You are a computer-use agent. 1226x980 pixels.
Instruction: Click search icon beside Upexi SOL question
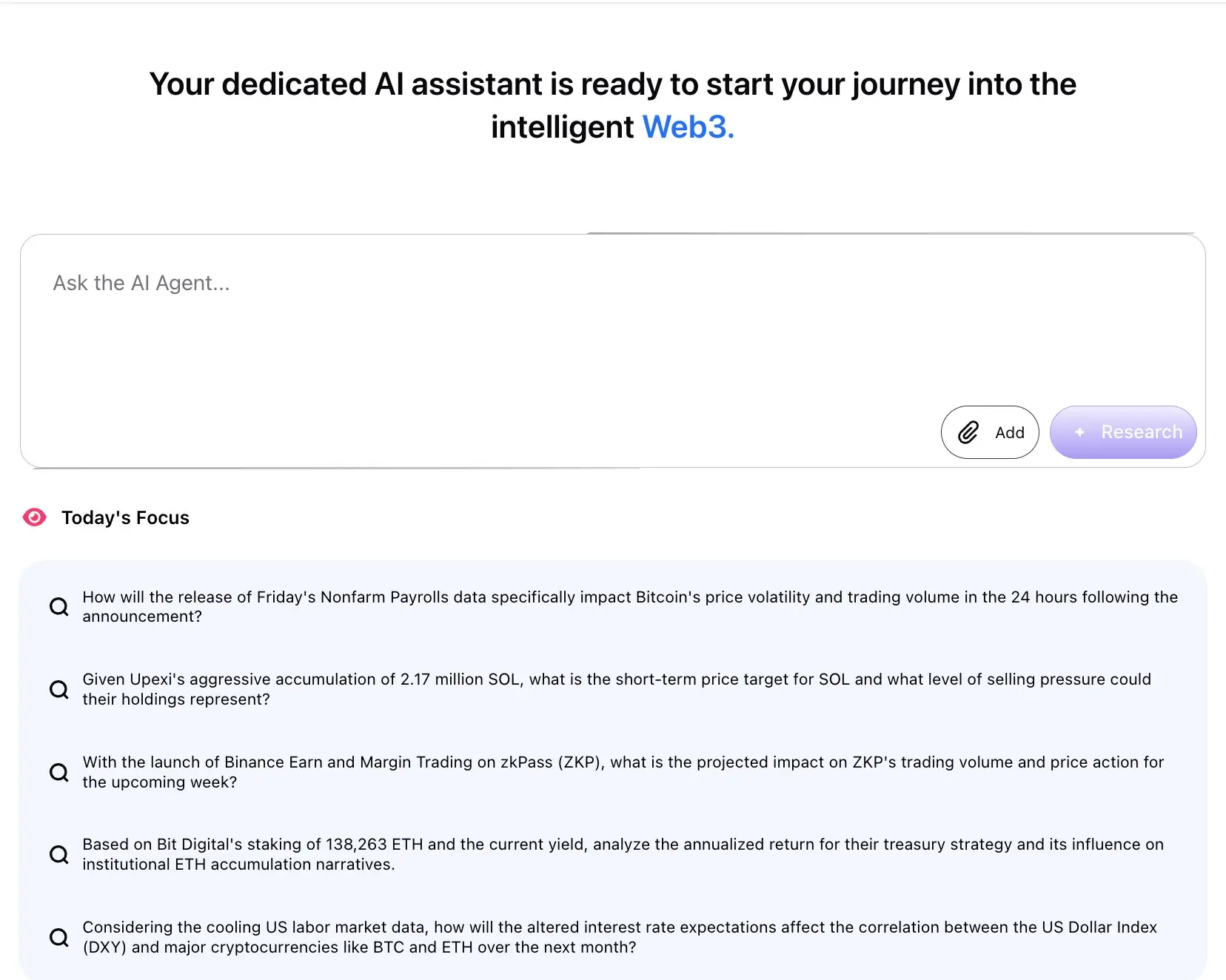coord(58,689)
